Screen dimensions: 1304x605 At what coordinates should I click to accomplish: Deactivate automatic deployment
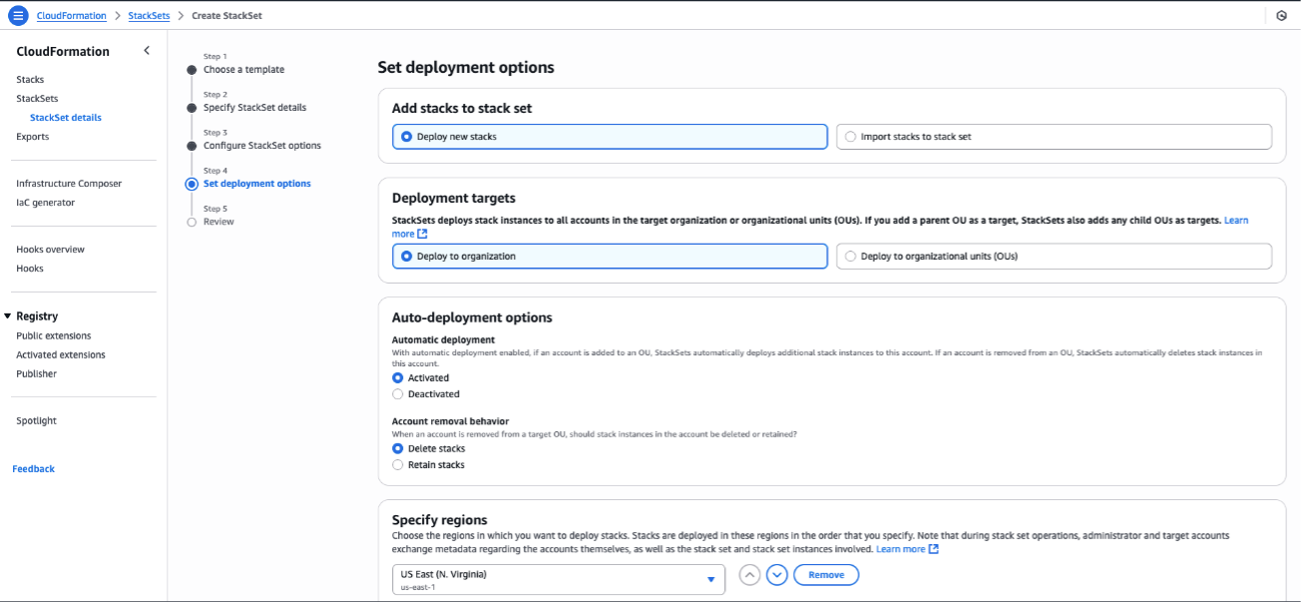pyautogui.click(x=399, y=393)
